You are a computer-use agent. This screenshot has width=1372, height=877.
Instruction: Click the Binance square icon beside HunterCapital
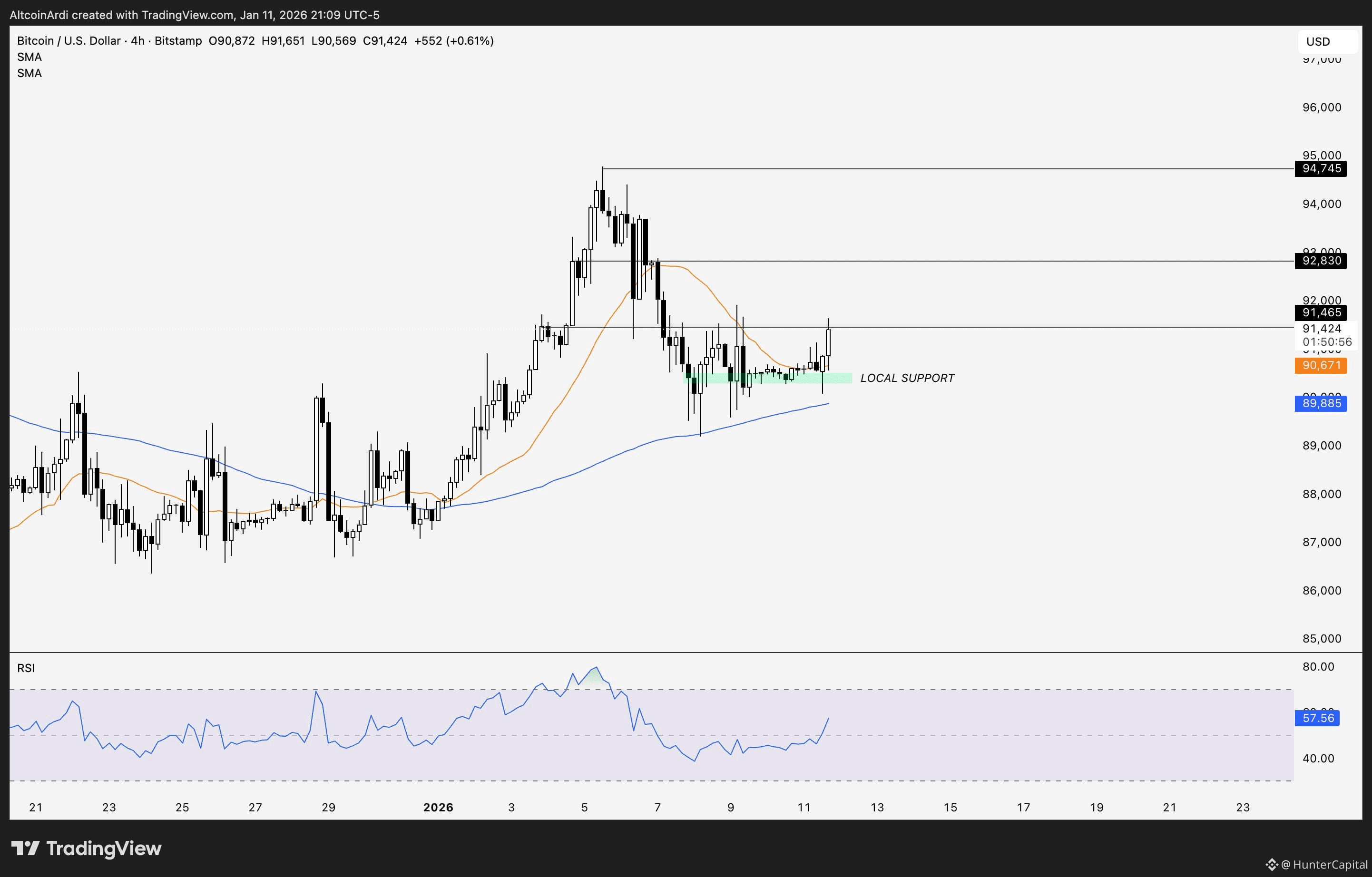(1271, 865)
